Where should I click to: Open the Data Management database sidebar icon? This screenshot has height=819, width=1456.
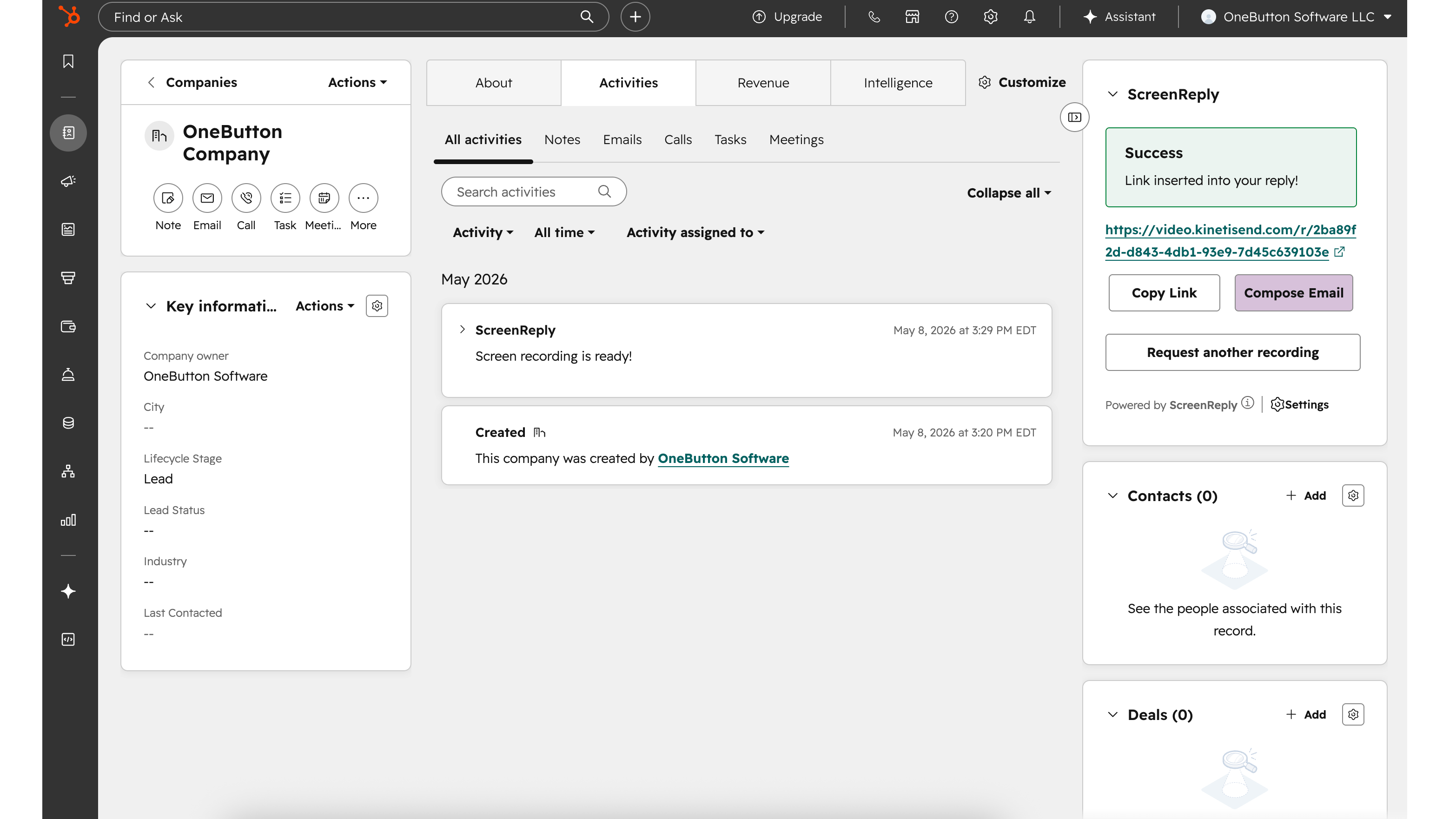[x=68, y=423]
